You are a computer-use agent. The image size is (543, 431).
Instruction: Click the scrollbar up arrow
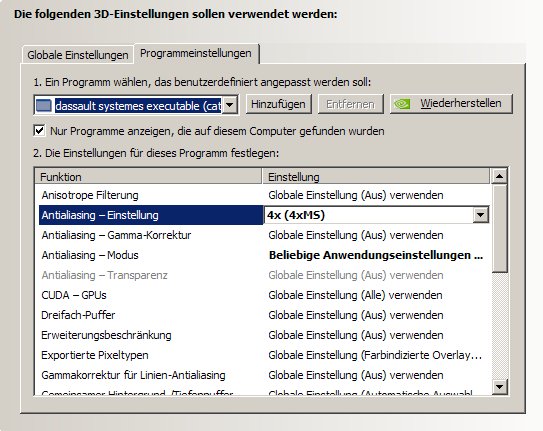[x=499, y=176]
